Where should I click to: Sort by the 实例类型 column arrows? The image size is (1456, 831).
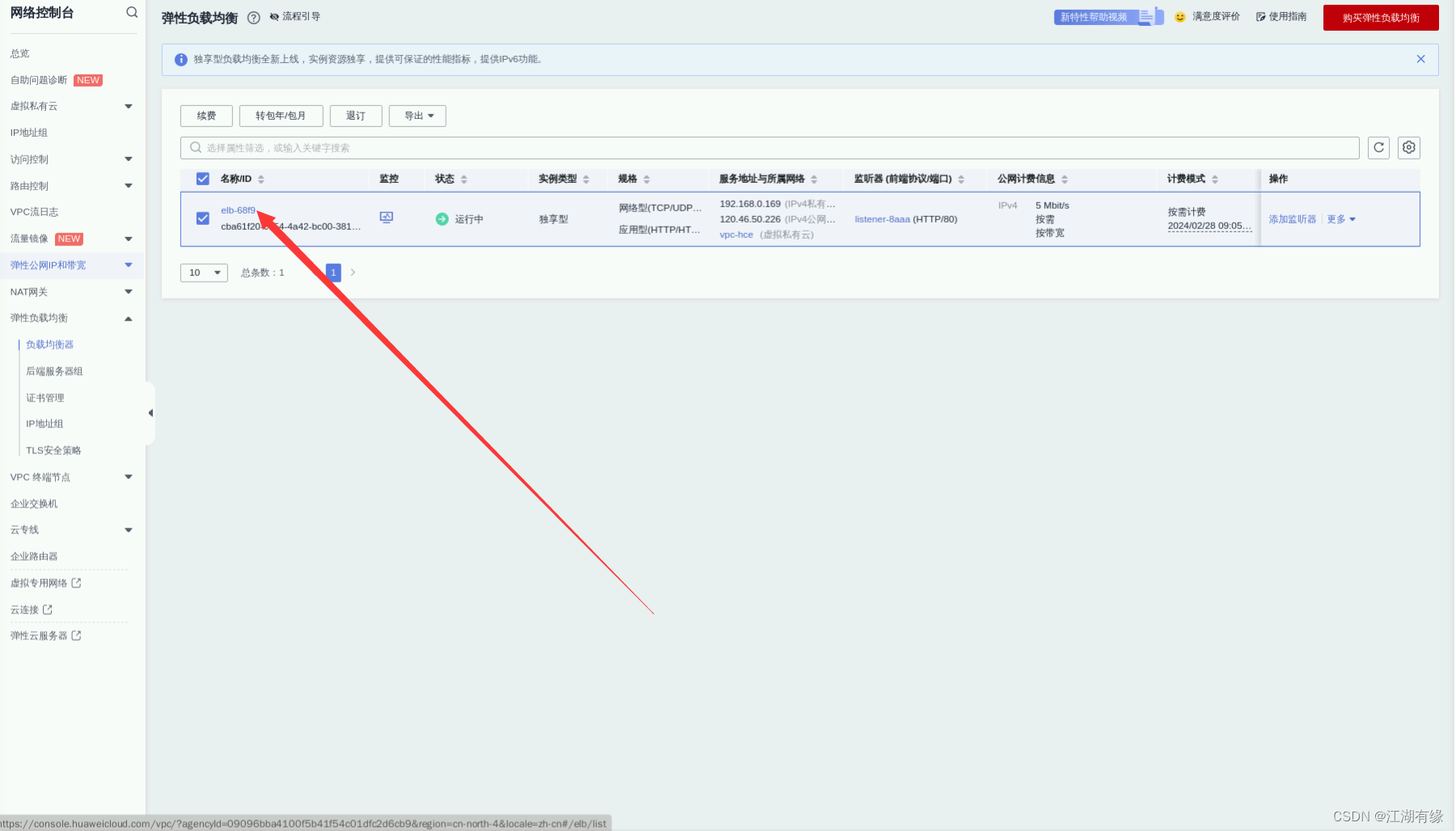click(x=586, y=180)
